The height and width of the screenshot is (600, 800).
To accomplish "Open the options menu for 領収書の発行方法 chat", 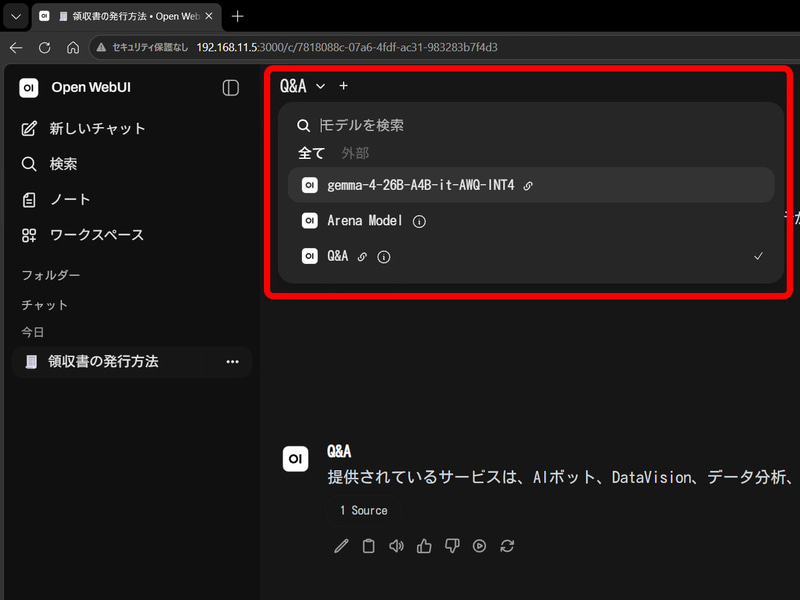I will [233, 362].
